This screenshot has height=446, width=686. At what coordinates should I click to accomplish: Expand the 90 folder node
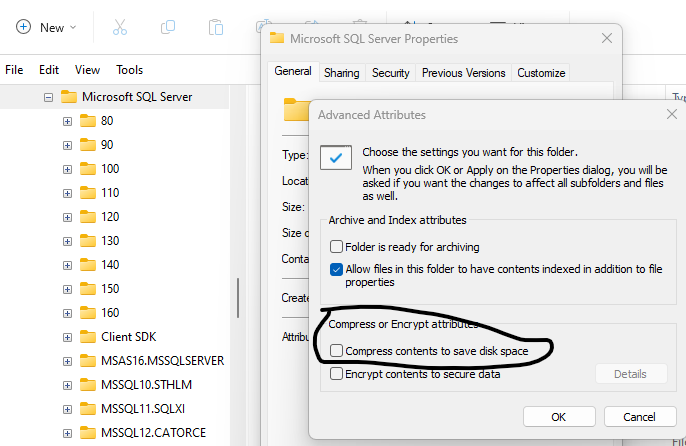[67, 145]
